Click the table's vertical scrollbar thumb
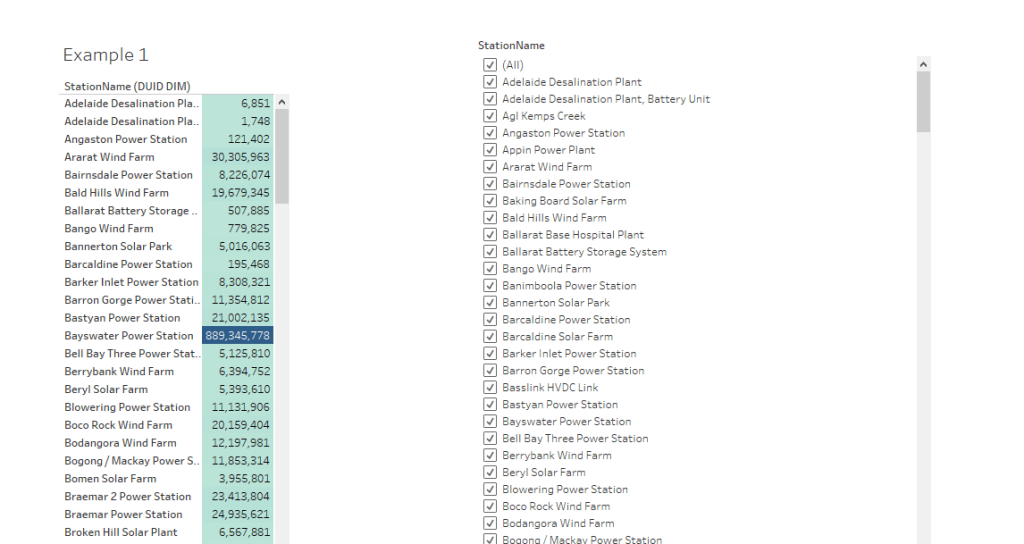 282,155
